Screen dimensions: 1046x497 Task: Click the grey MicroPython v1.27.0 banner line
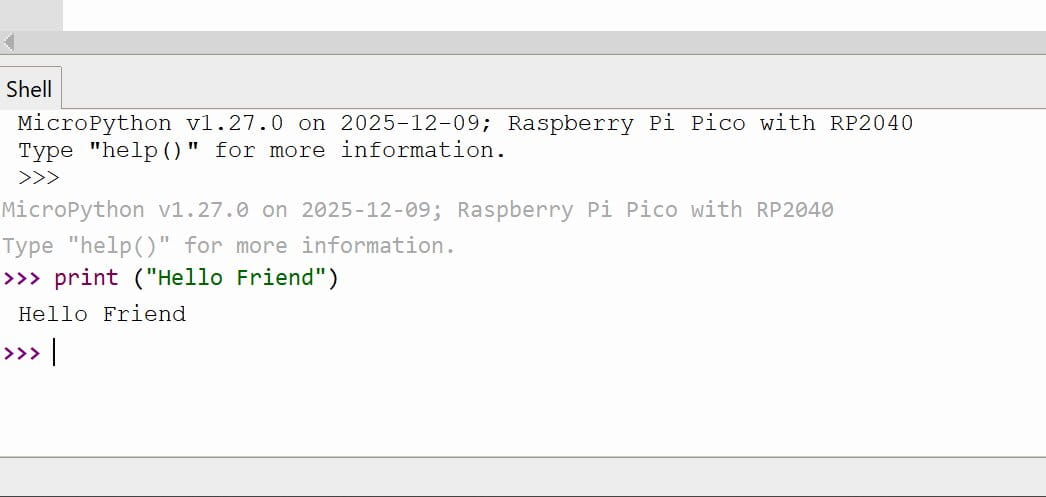[x=417, y=210]
